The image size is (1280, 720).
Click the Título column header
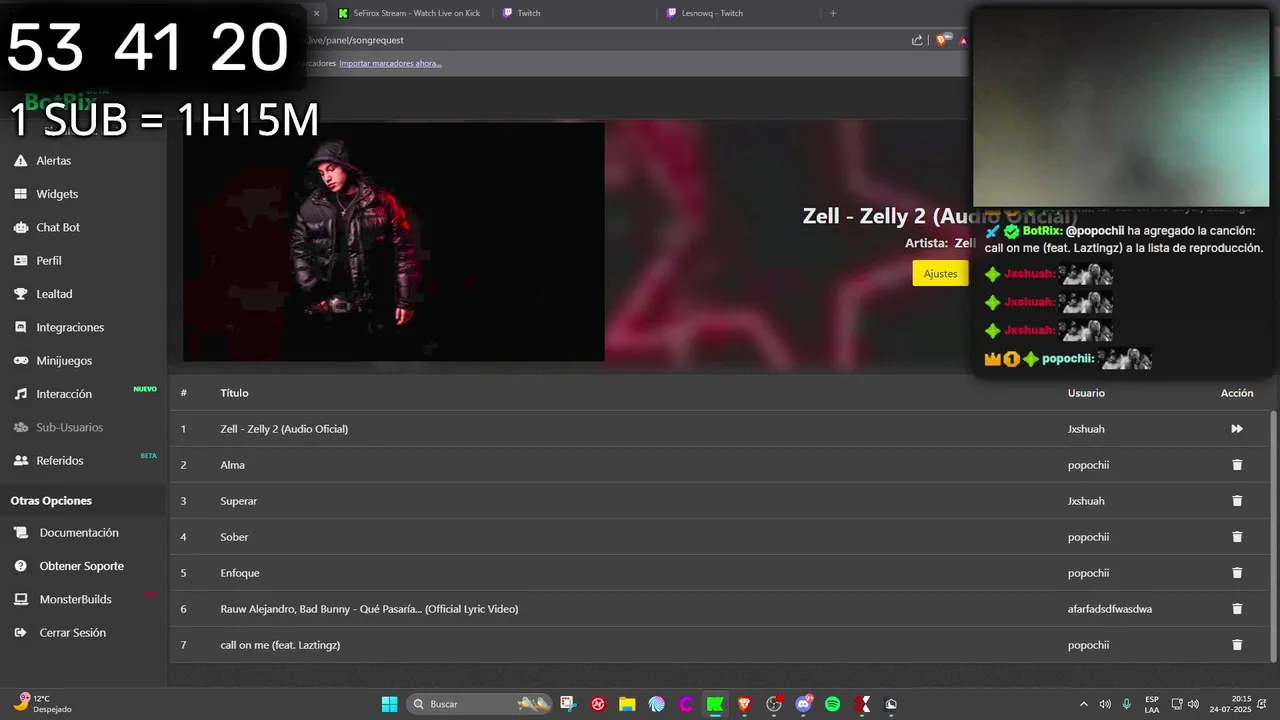[x=234, y=393]
